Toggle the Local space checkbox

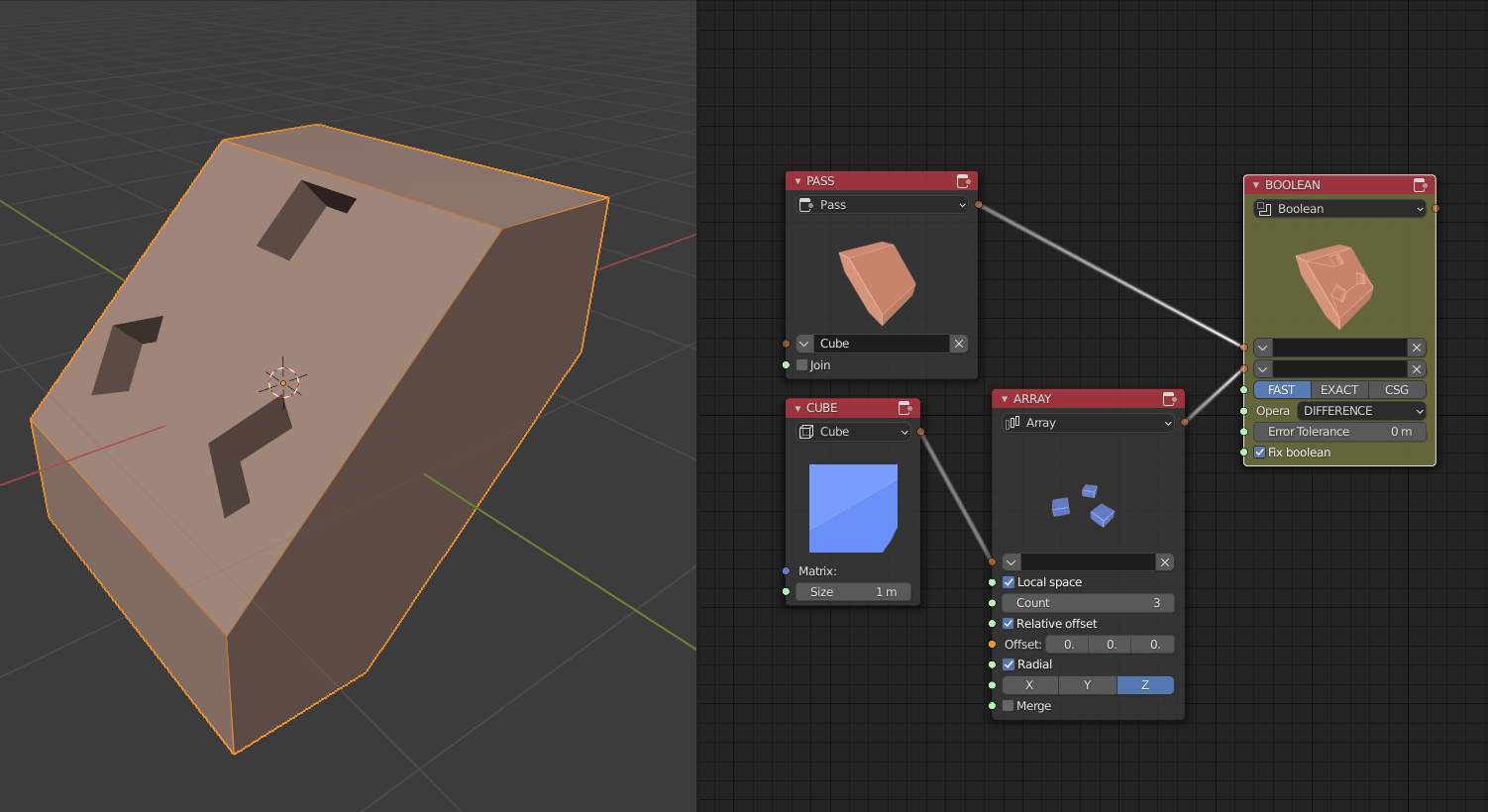(x=1009, y=582)
